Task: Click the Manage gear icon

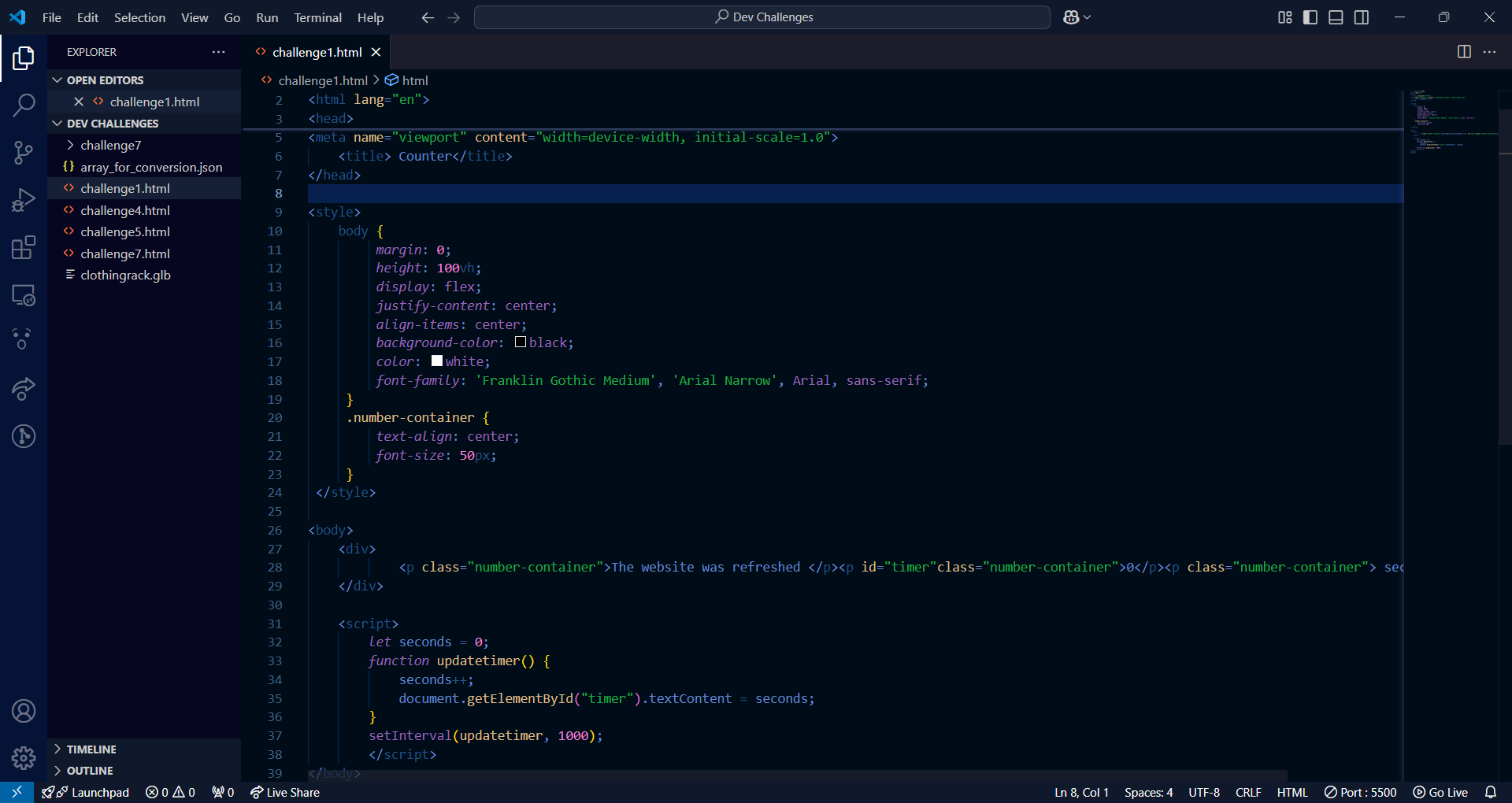Action: click(24, 757)
